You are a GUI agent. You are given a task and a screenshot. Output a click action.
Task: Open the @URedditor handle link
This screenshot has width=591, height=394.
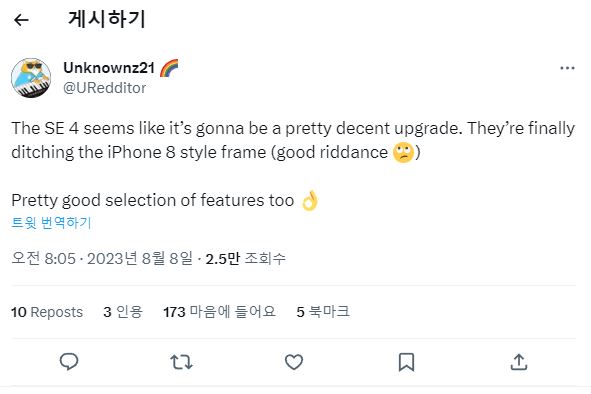click(104, 88)
